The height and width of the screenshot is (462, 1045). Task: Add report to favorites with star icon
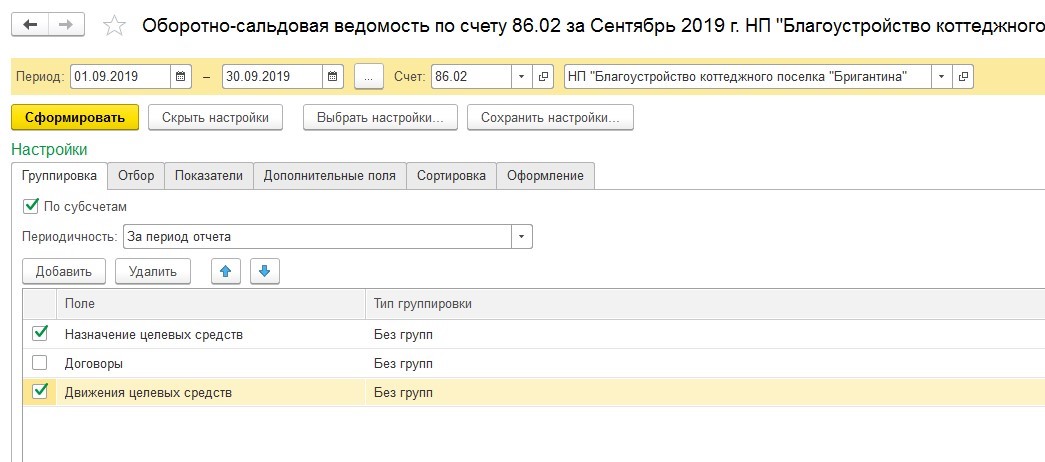[x=116, y=26]
